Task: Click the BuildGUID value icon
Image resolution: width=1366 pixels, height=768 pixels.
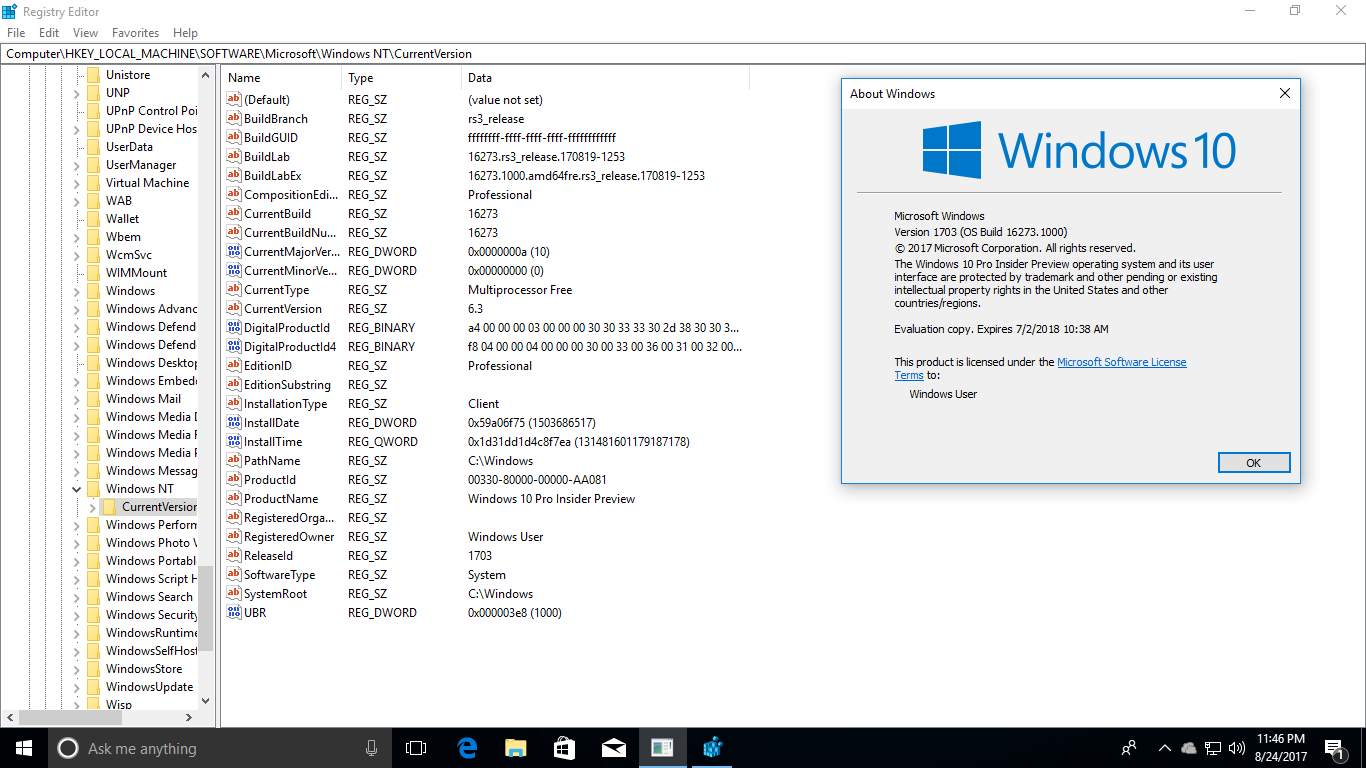Action: pos(234,137)
